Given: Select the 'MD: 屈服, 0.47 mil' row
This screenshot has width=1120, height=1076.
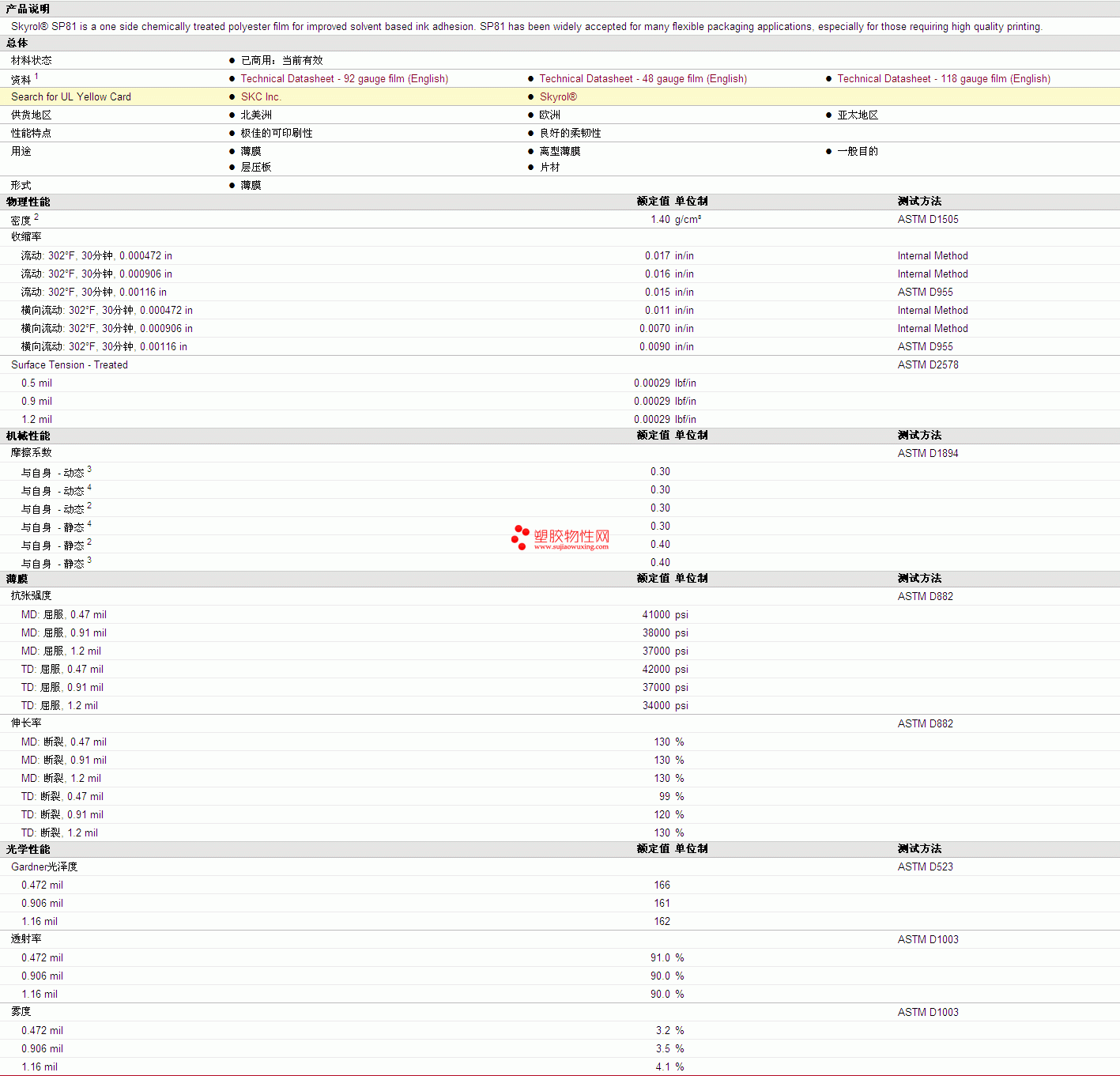Looking at the screenshot, I should point(560,614).
